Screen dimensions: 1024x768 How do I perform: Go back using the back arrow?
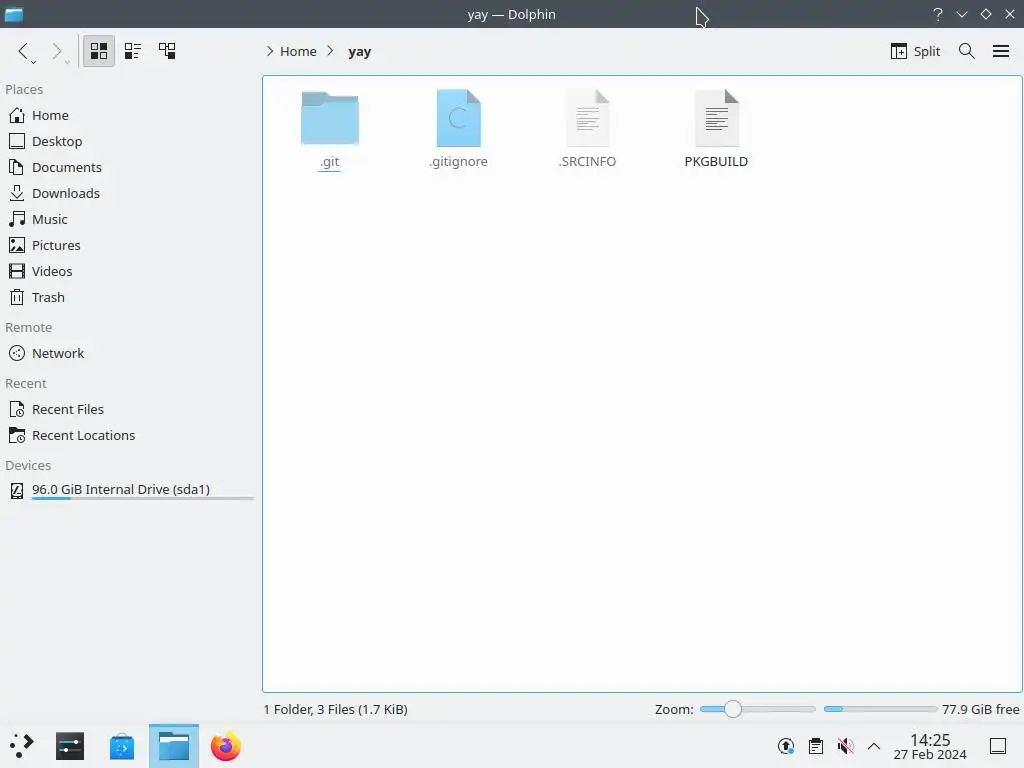tap(24, 51)
